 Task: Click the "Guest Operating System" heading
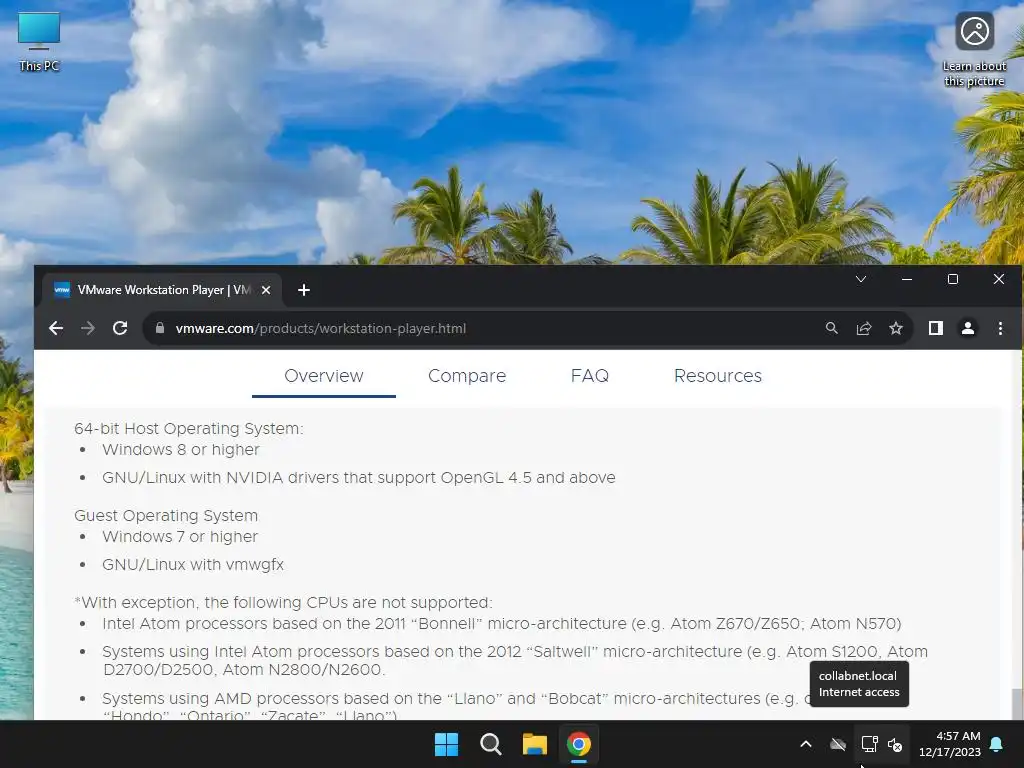166,515
